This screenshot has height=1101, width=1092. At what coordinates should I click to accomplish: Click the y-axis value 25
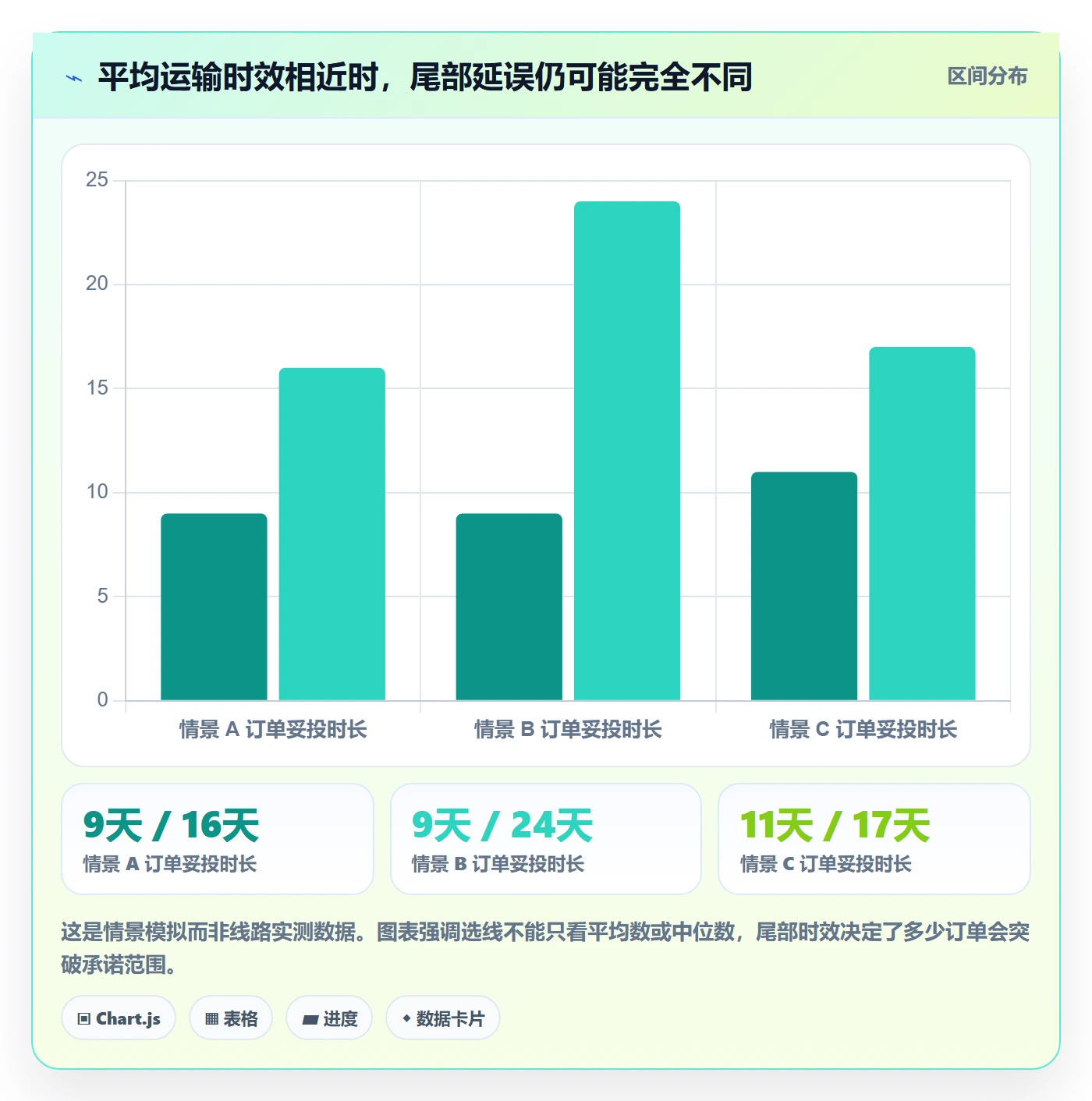pyautogui.click(x=97, y=180)
